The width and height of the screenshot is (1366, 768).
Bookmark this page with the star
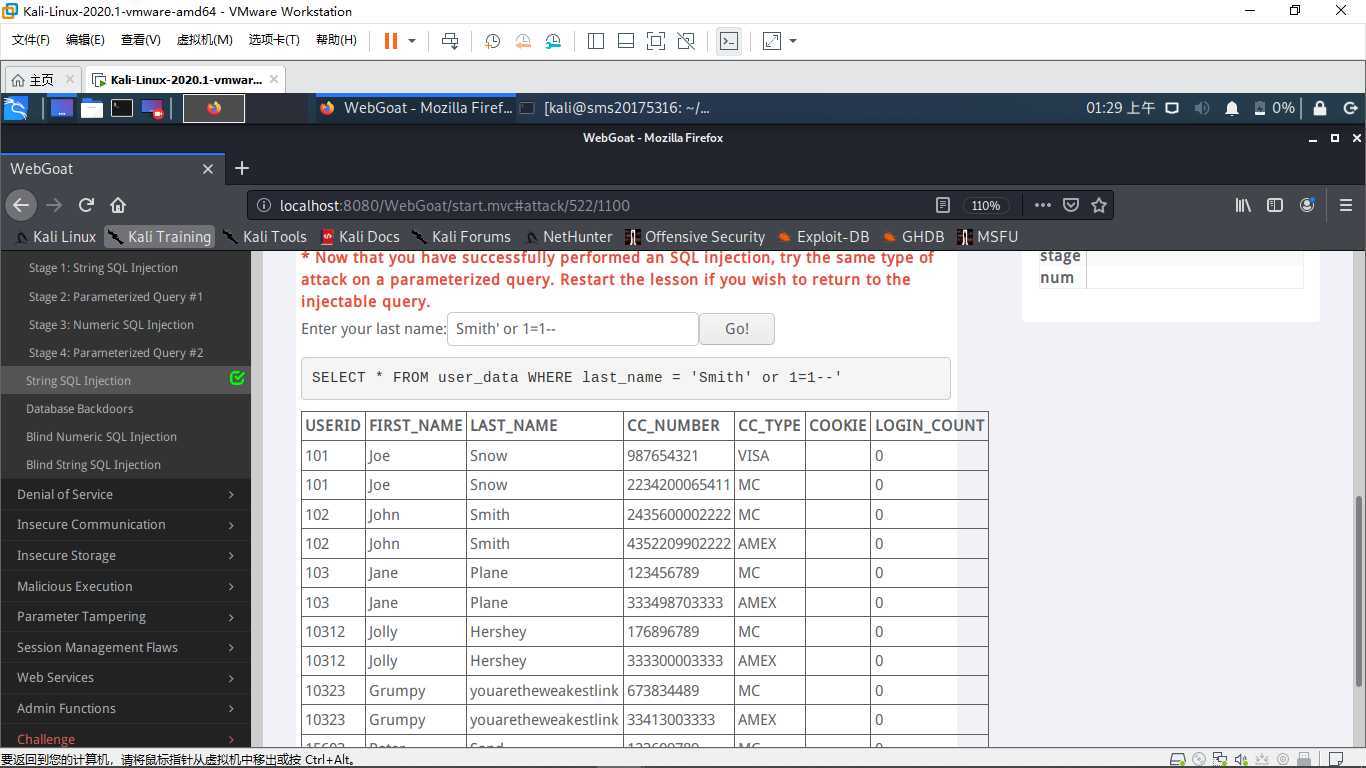(x=1099, y=205)
